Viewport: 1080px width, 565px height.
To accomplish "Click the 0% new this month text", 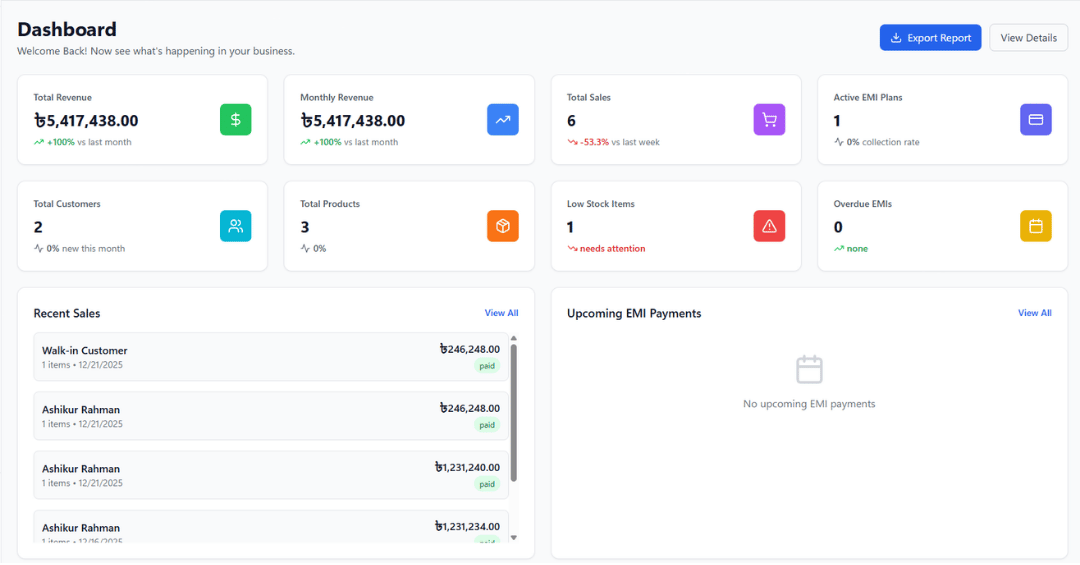I will coord(86,249).
